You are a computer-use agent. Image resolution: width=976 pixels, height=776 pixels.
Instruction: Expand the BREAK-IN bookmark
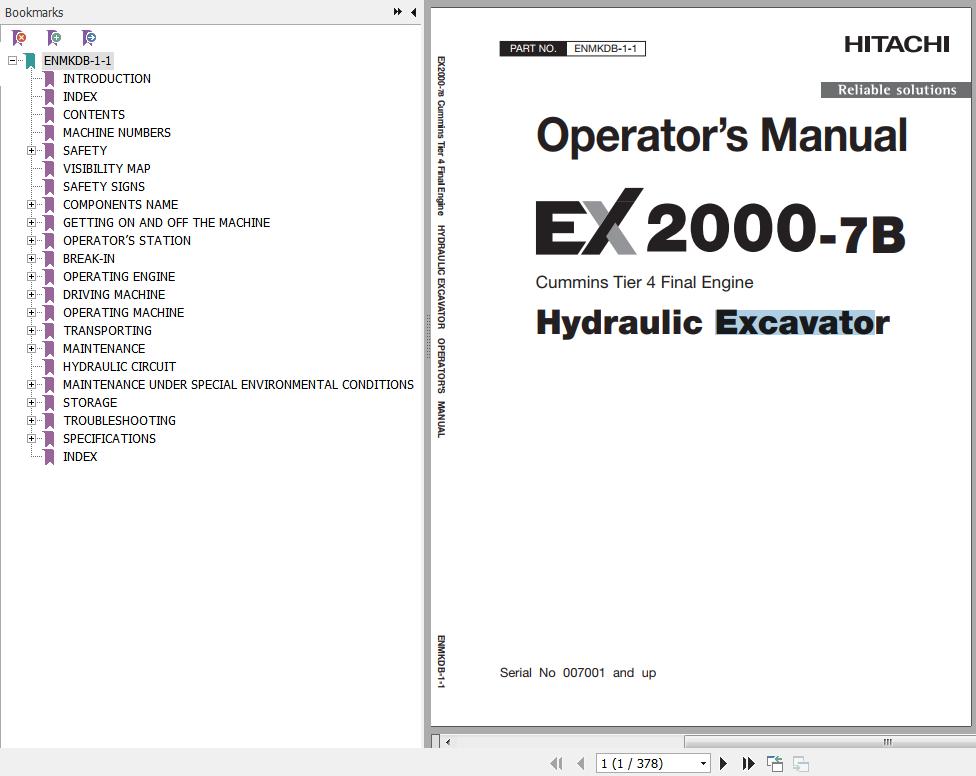[31, 258]
